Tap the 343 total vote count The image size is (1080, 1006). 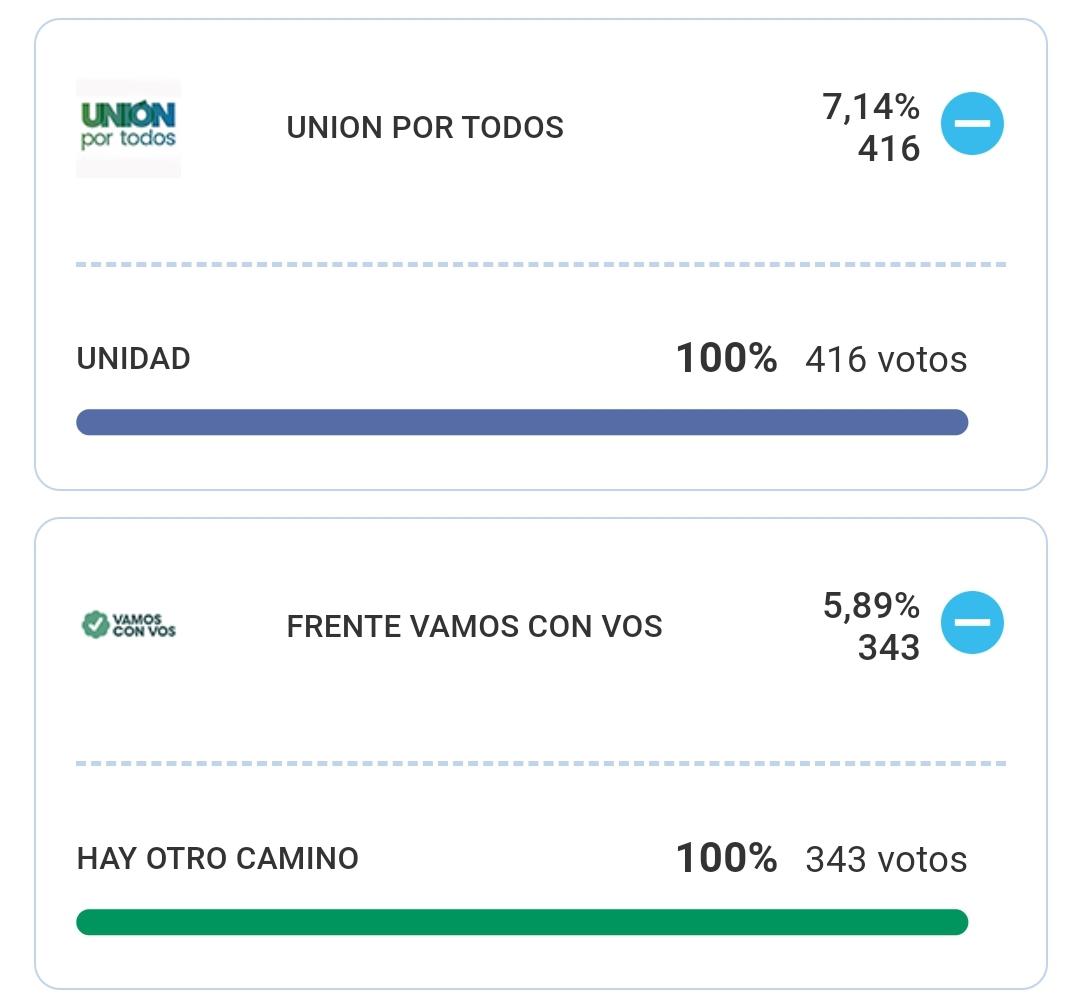click(888, 648)
